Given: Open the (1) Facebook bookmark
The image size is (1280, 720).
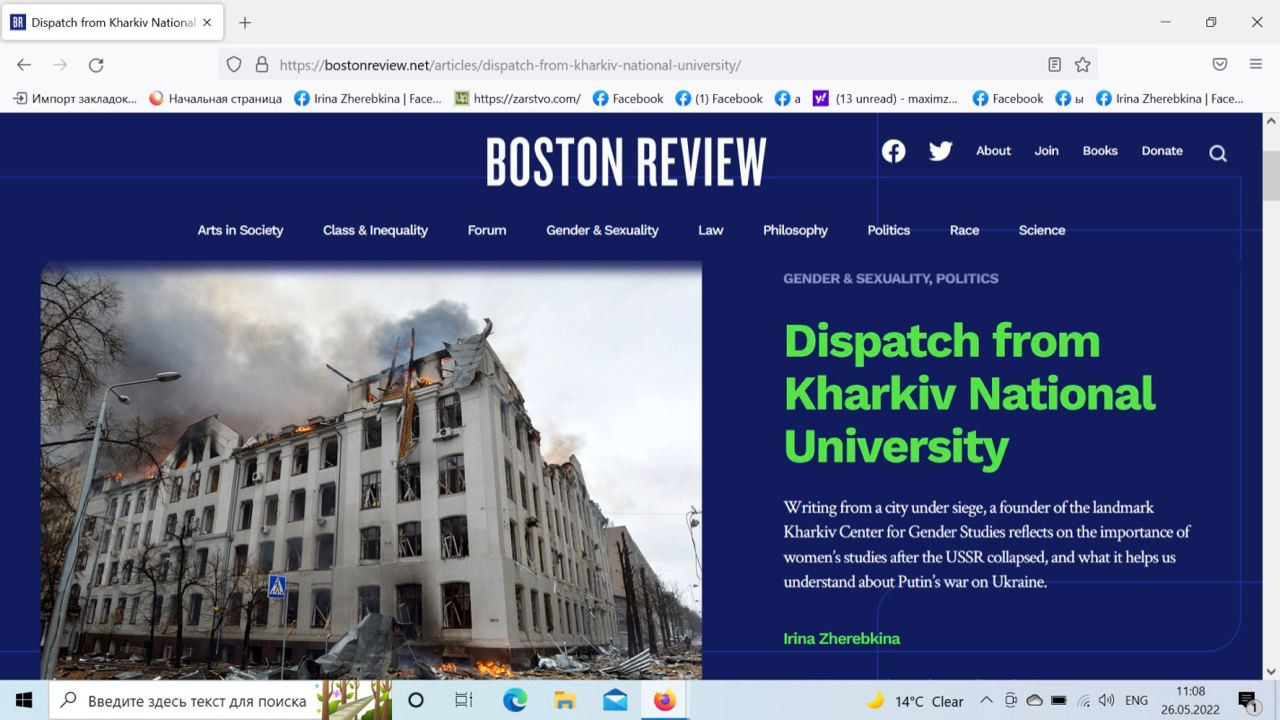Looking at the screenshot, I should (x=719, y=98).
